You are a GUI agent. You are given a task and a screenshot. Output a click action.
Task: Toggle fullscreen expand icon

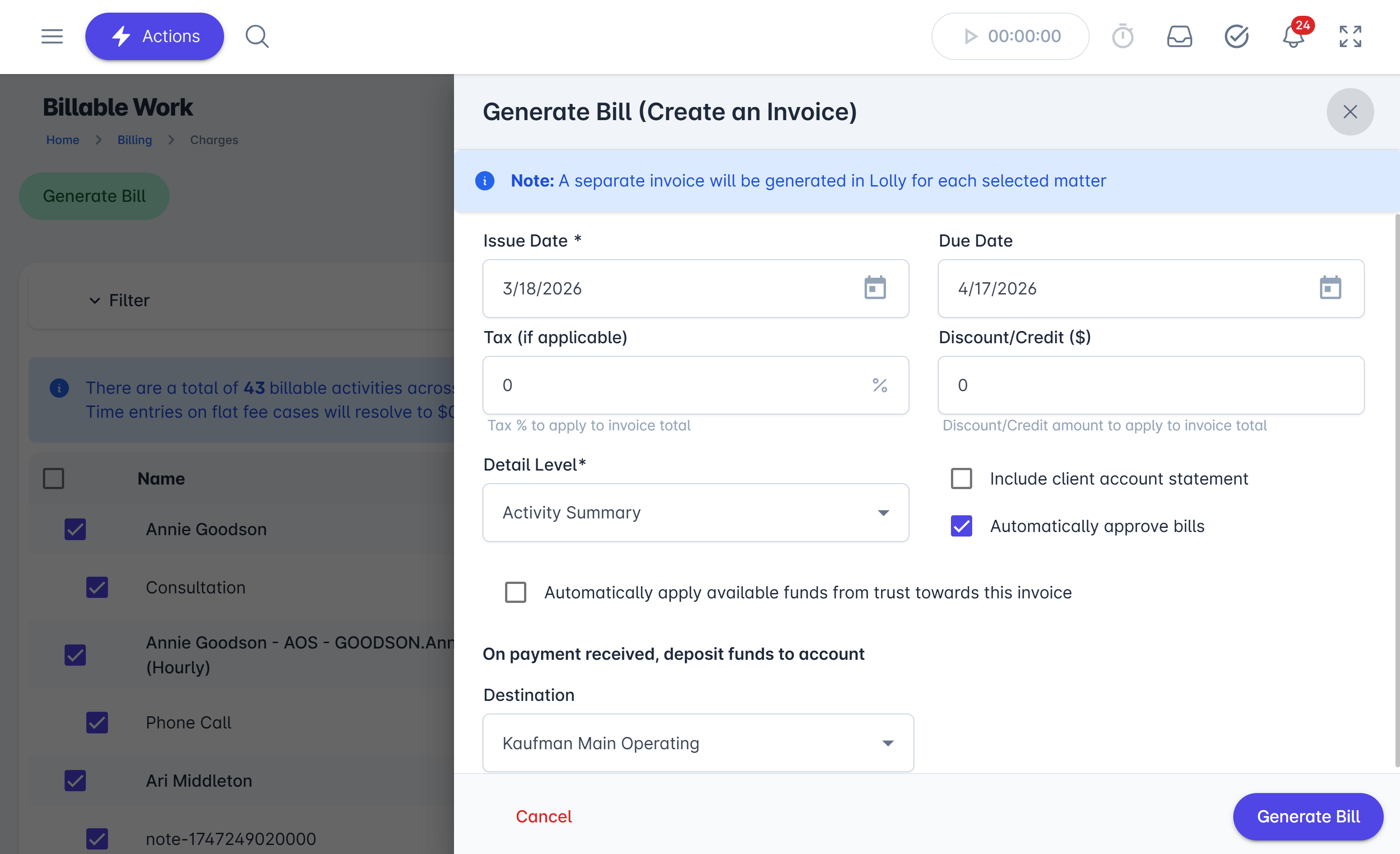pyautogui.click(x=1351, y=36)
